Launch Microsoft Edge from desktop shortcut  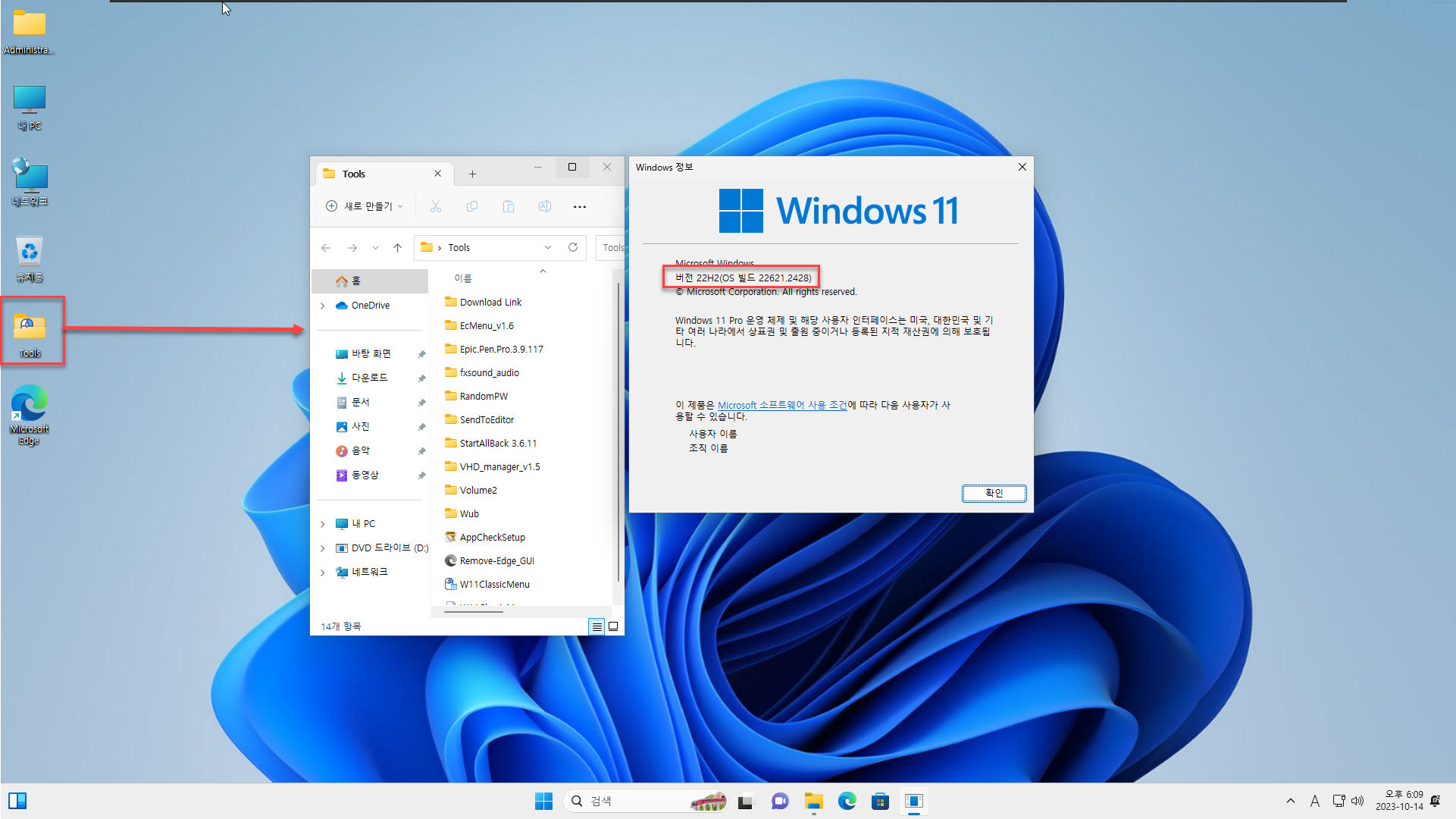click(x=30, y=414)
